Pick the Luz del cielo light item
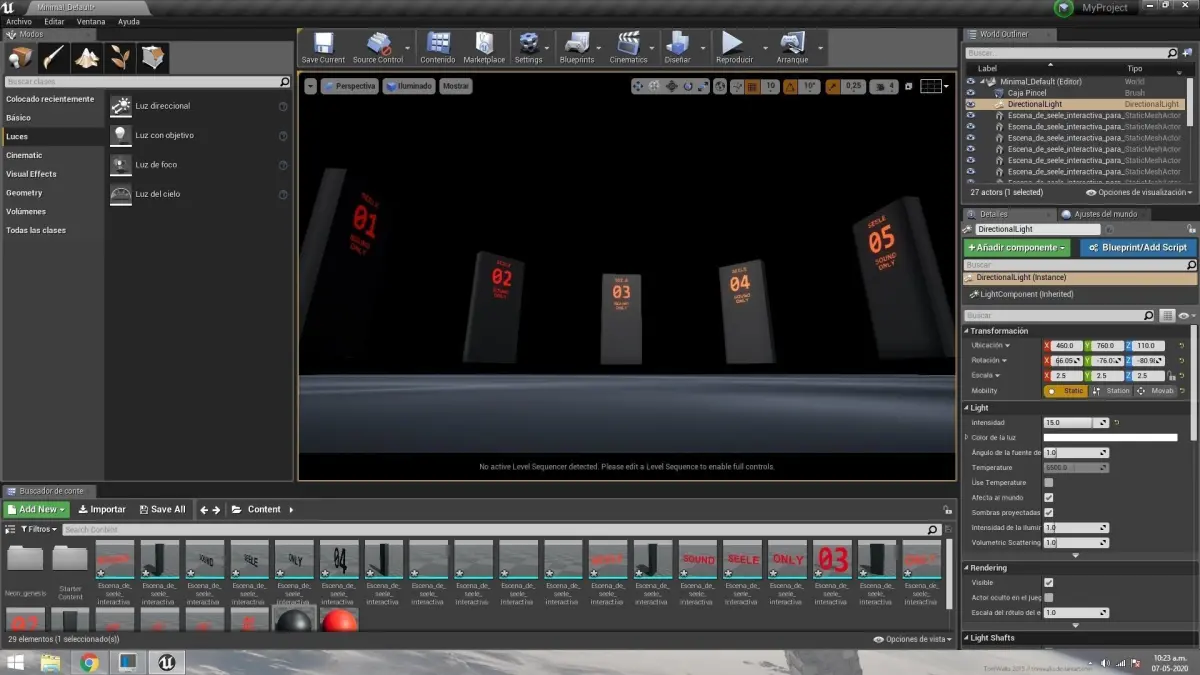 (199, 194)
